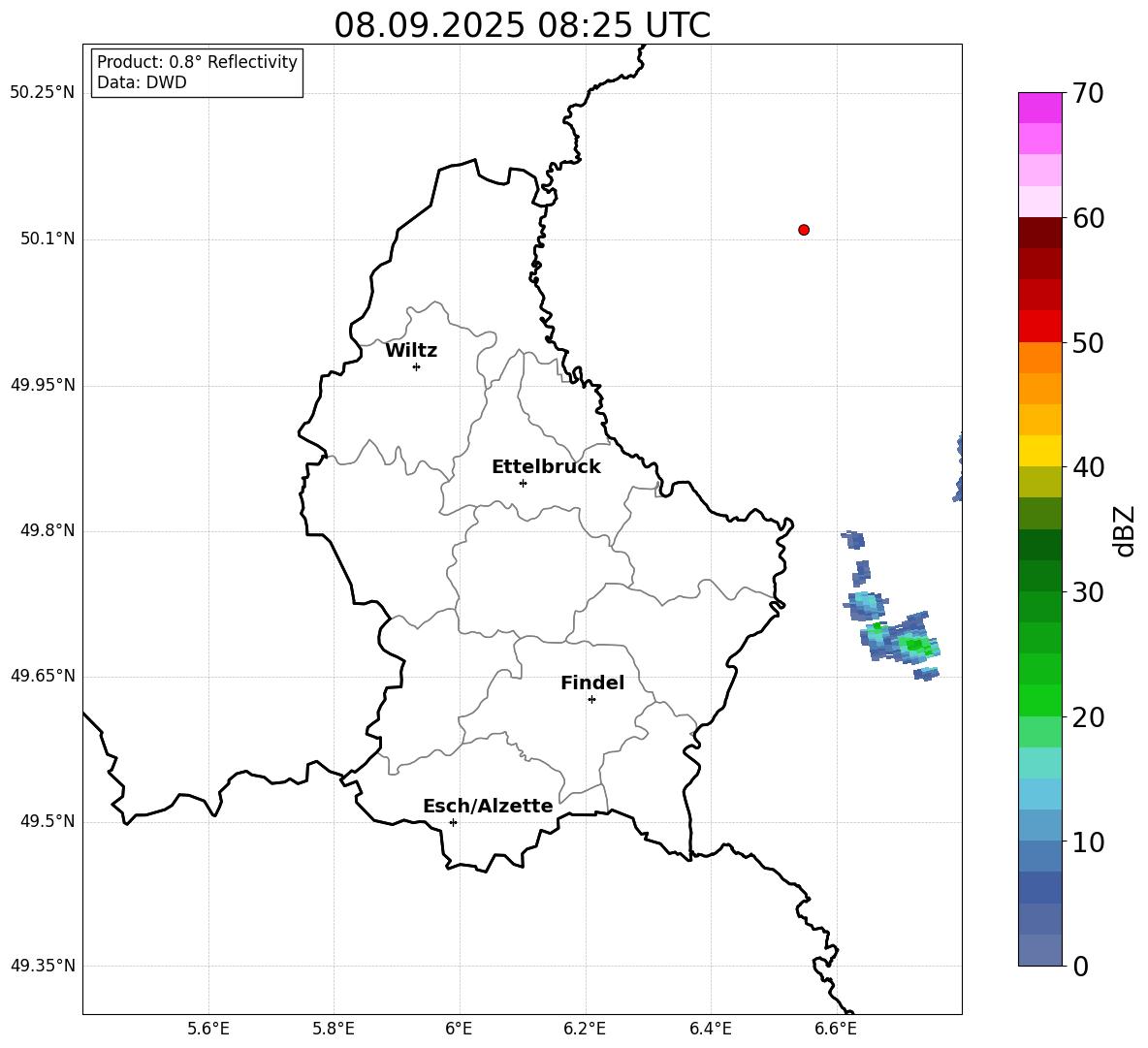Click the 5.6°E longitude label

point(208,1029)
